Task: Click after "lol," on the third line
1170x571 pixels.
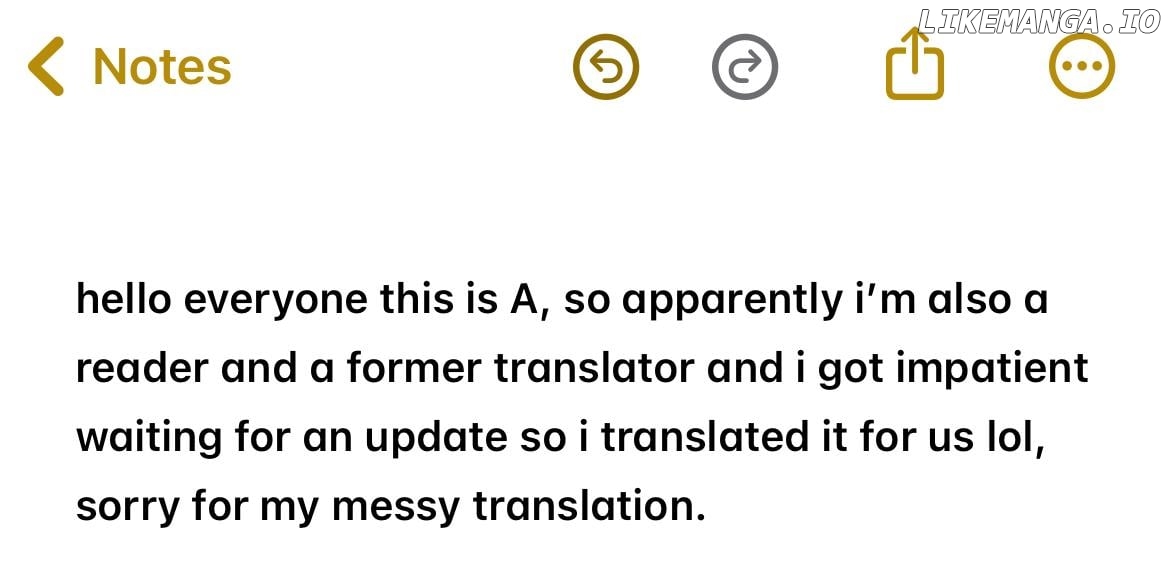Action: (x=1047, y=438)
